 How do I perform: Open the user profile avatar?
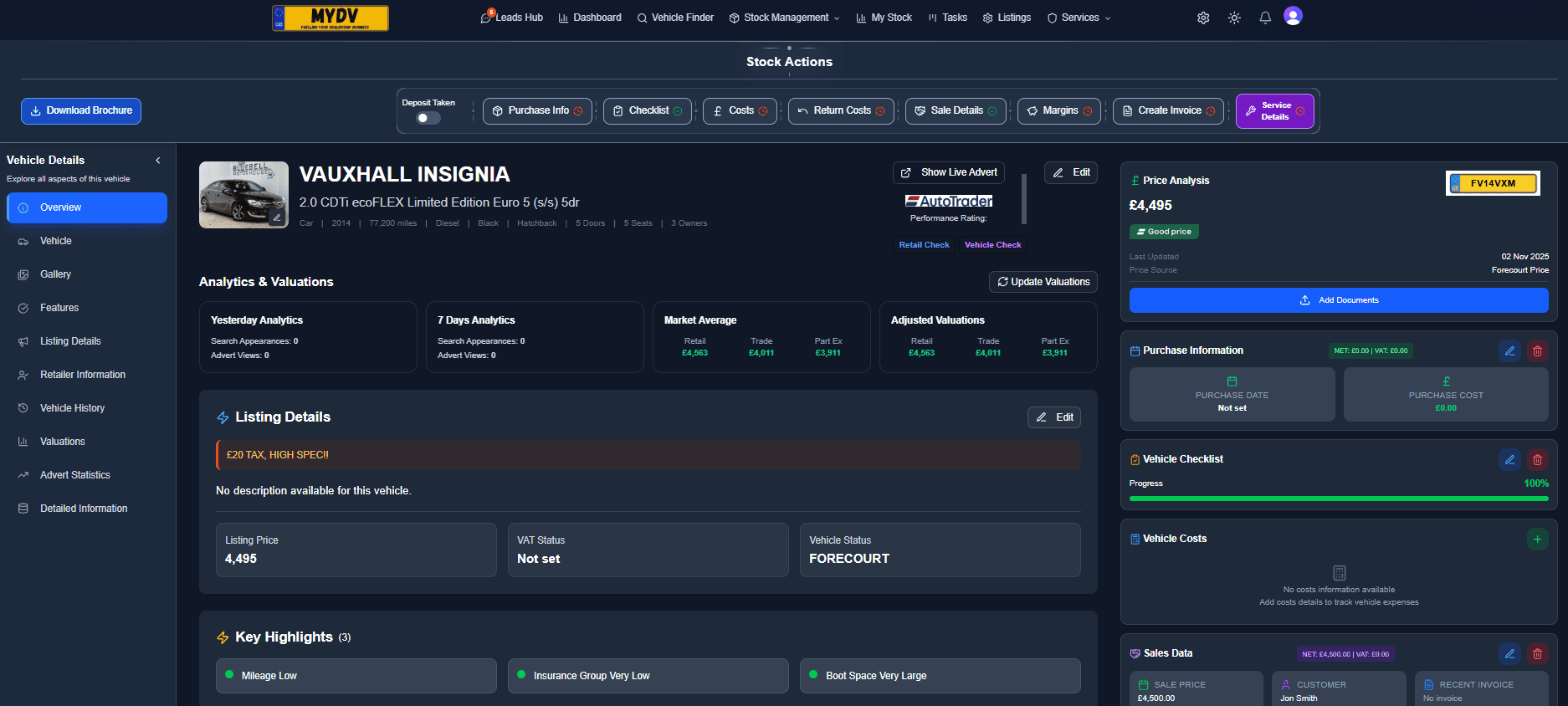pos(1293,16)
